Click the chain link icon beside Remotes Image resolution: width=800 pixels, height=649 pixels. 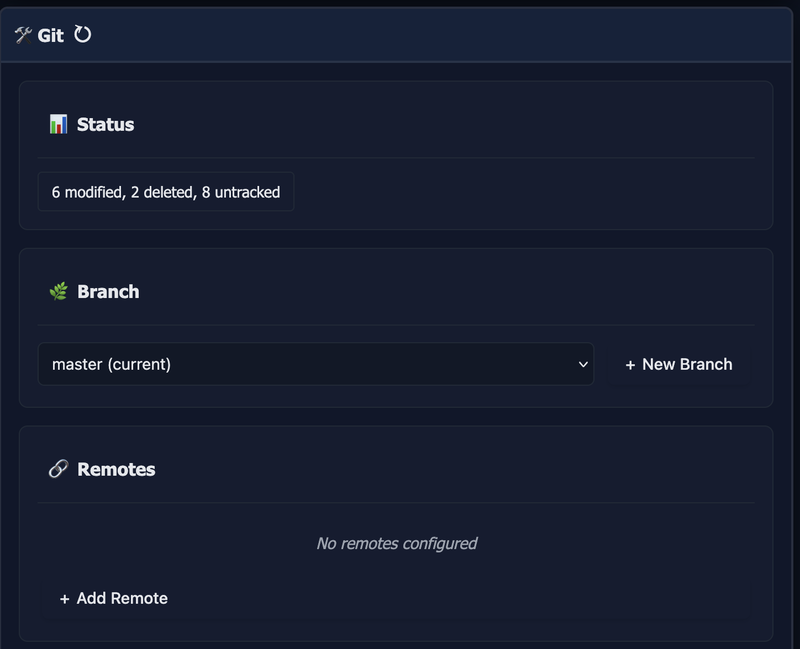58,468
